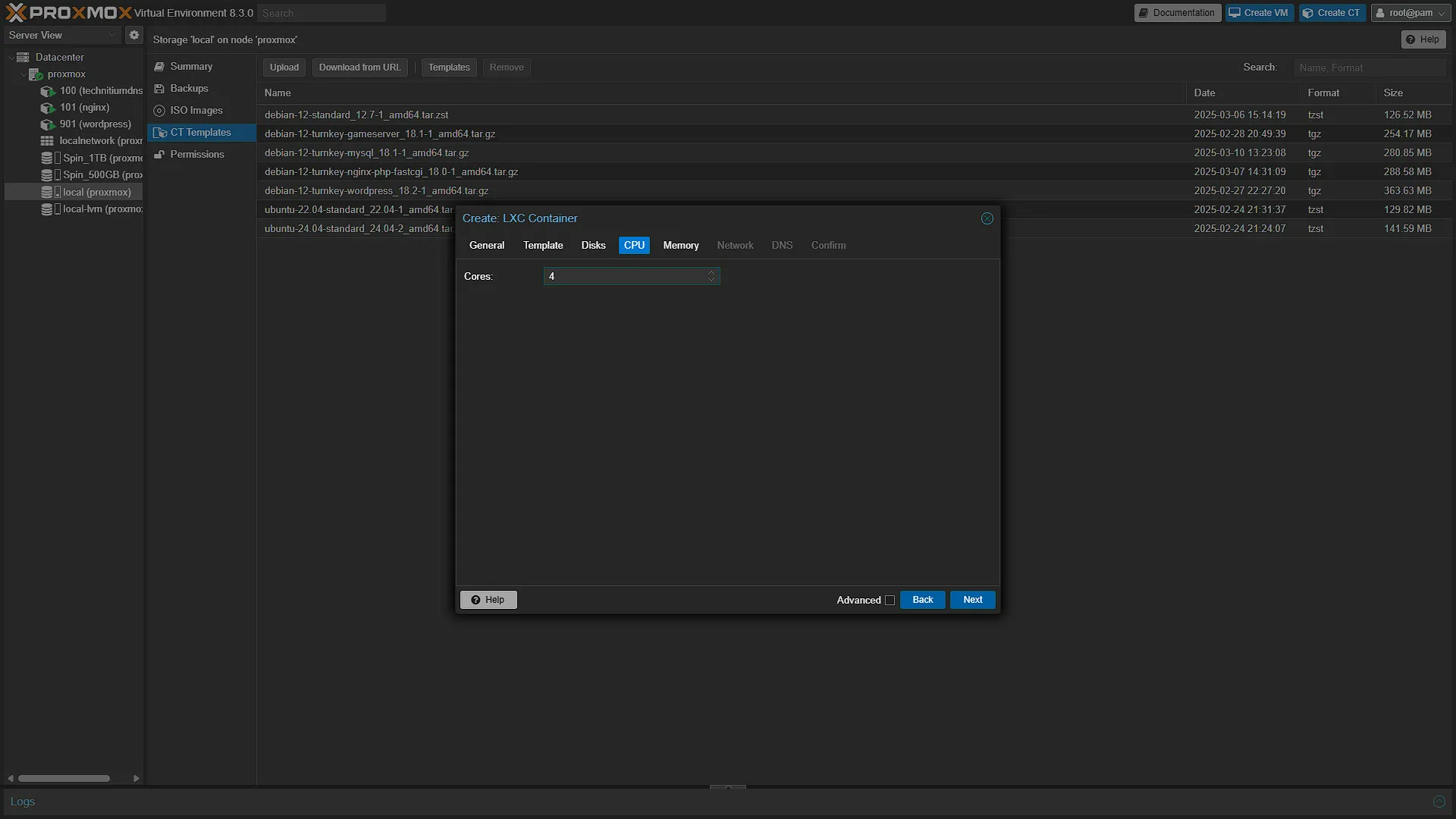Select the proxmox node icon
The image size is (1456, 819).
point(36,74)
